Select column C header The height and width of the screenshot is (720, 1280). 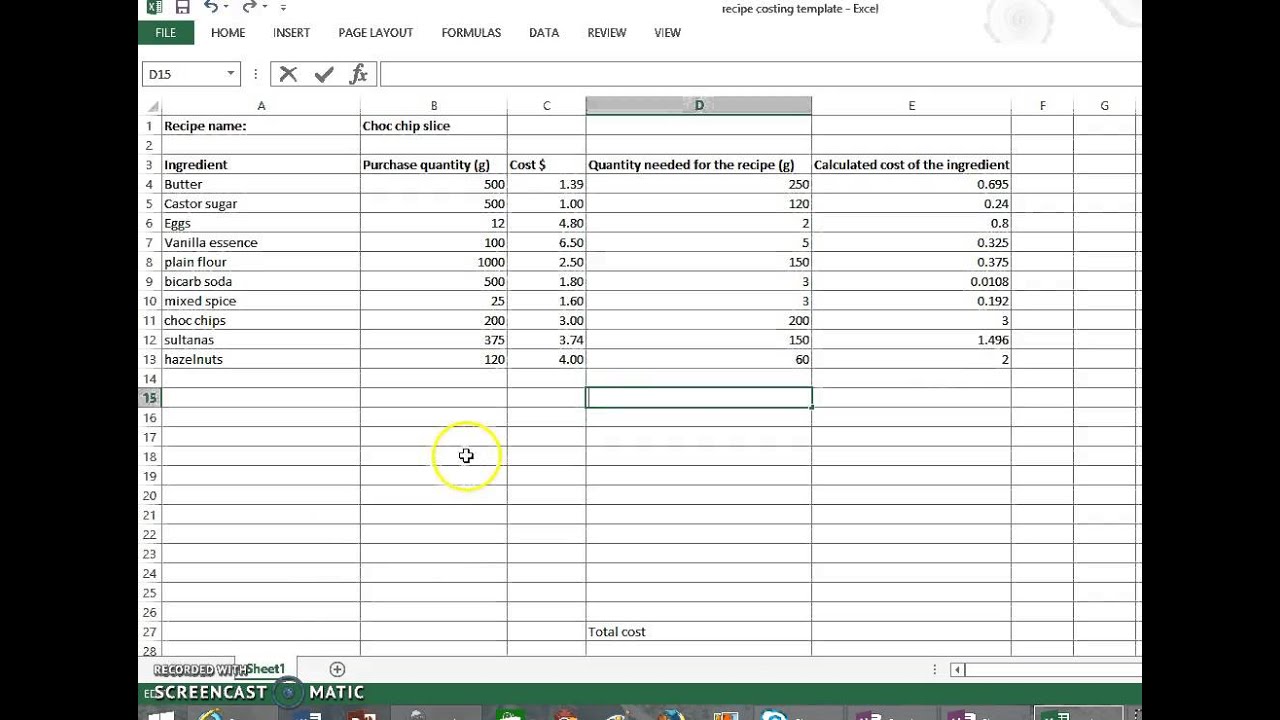pyautogui.click(x=546, y=106)
